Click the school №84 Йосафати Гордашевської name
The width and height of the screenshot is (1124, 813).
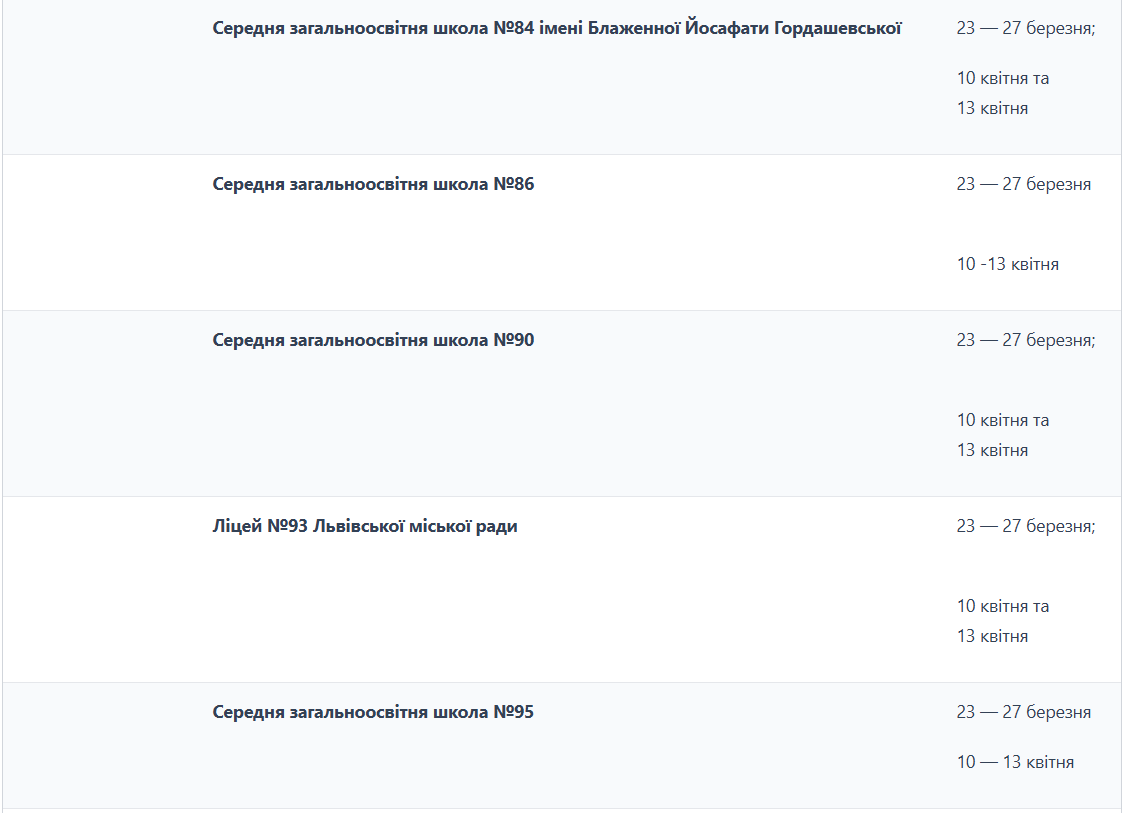point(557,28)
